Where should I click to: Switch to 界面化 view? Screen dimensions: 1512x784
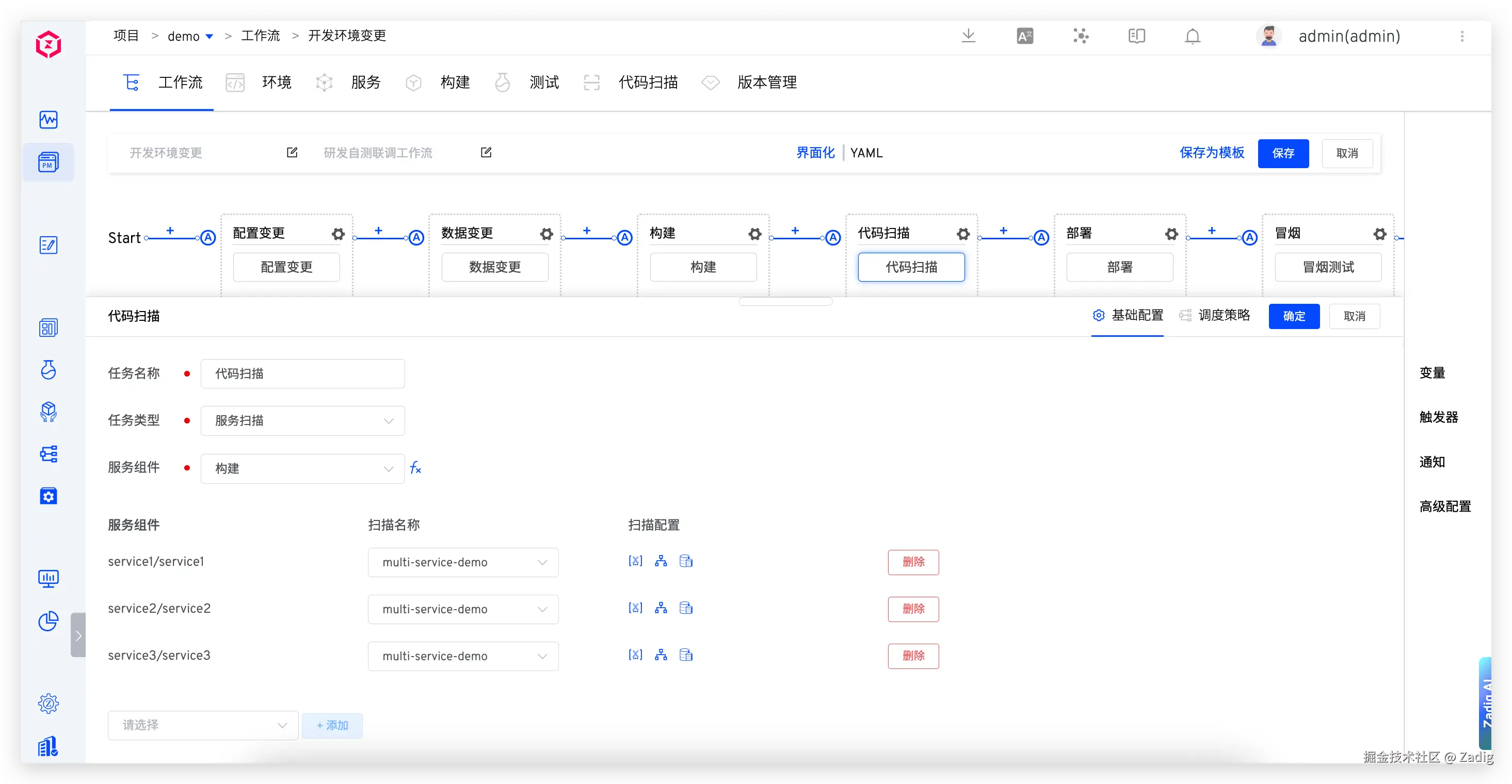[815, 153]
